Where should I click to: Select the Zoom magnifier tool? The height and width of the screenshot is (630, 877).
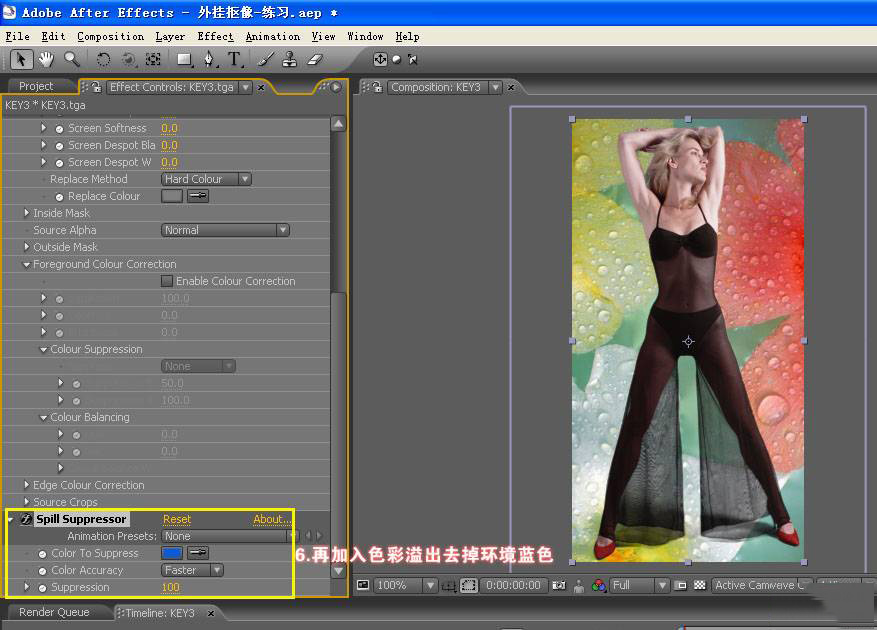pos(72,59)
